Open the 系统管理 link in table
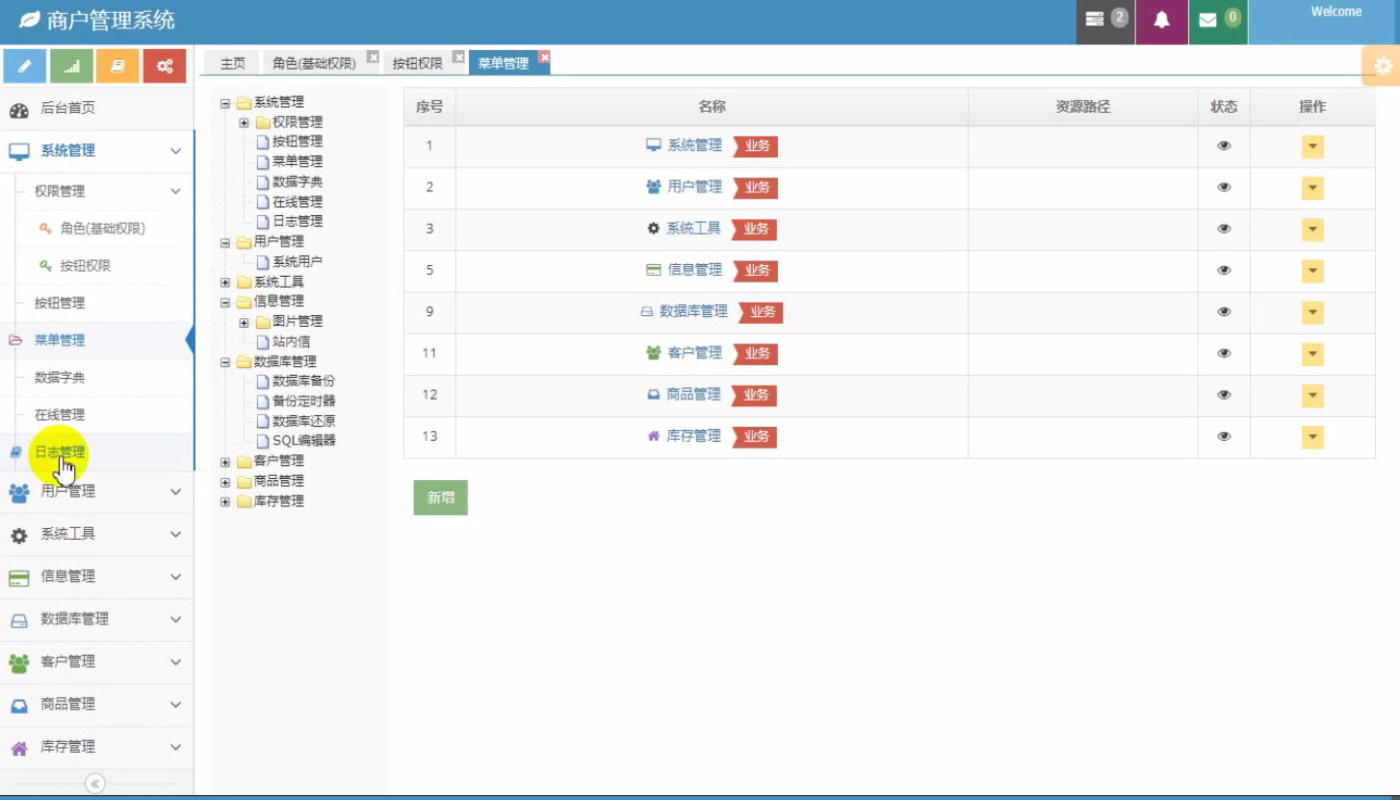The height and width of the screenshot is (800, 1400). click(694, 145)
